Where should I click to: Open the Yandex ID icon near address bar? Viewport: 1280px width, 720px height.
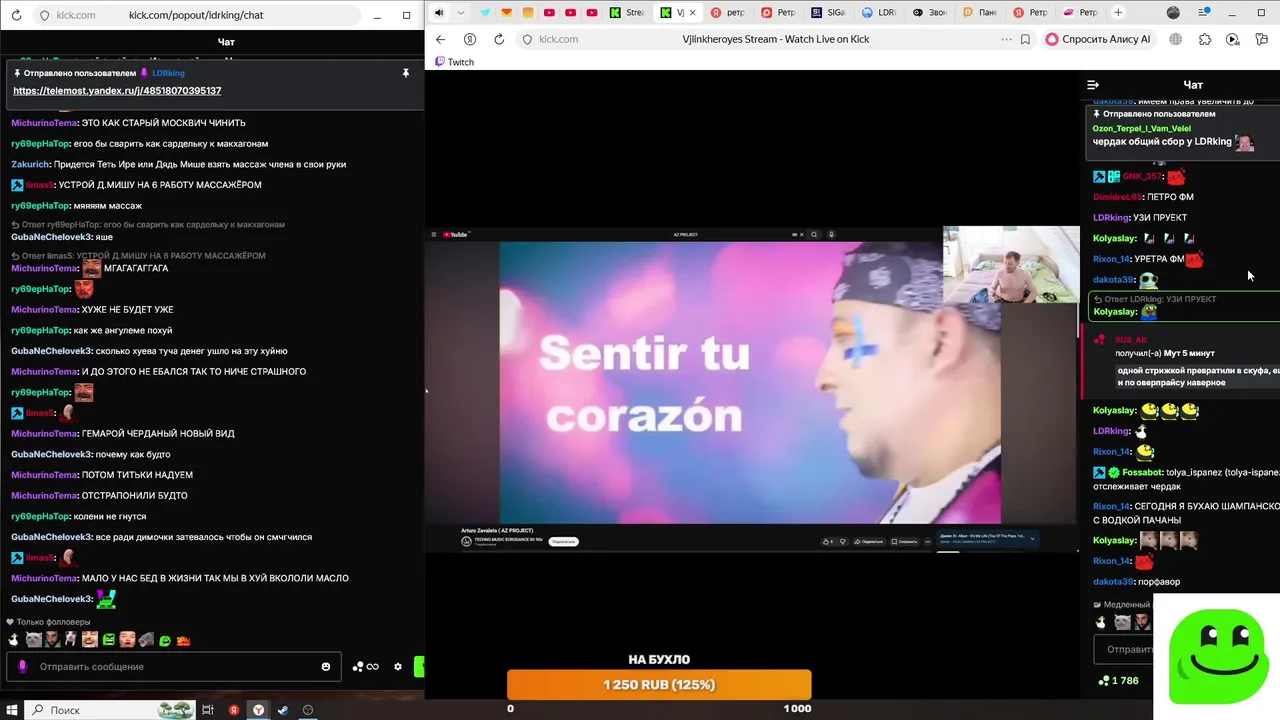tap(470, 39)
